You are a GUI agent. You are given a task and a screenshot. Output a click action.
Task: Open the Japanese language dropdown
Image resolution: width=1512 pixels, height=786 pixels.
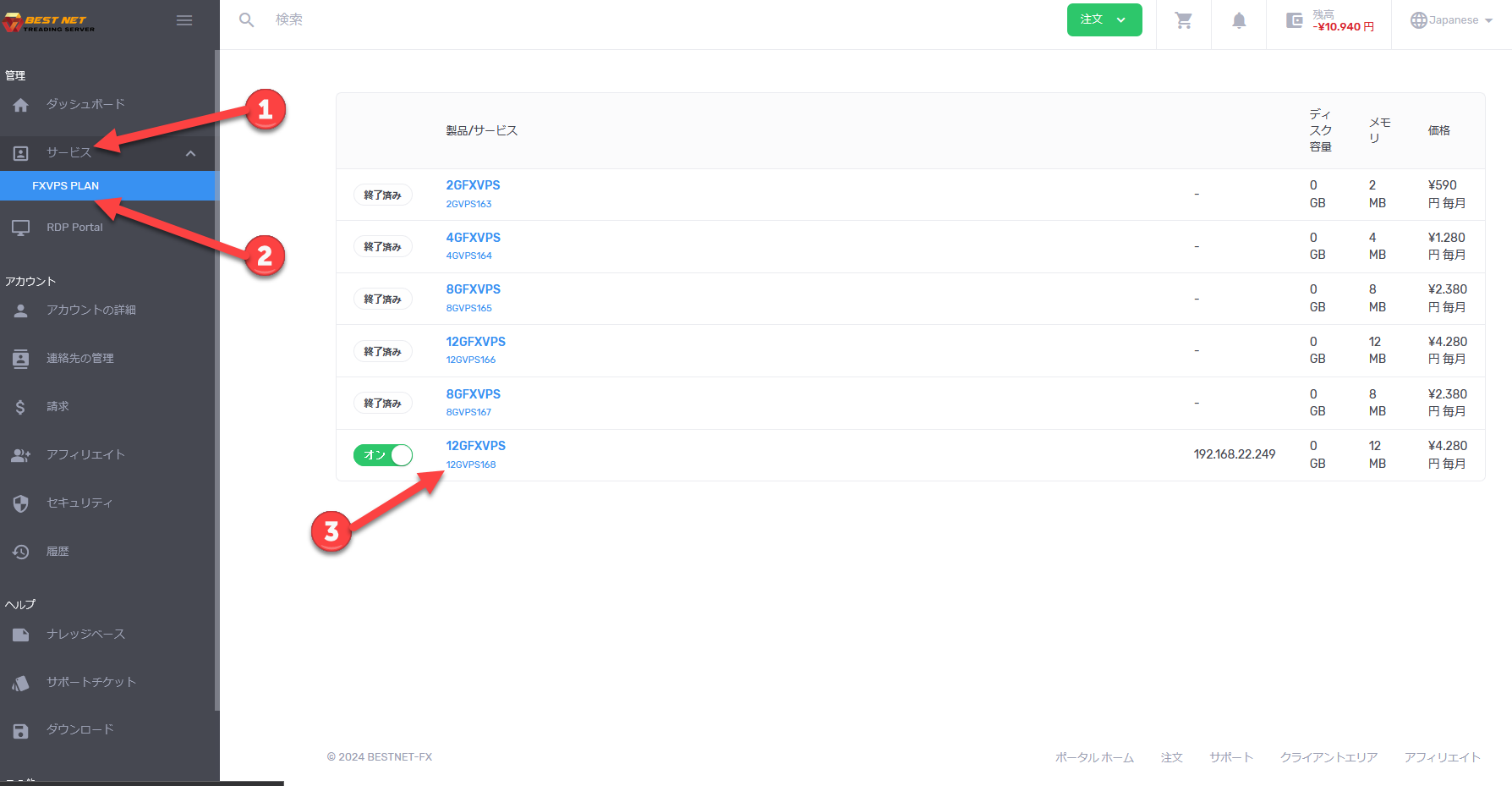(x=1451, y=20)
